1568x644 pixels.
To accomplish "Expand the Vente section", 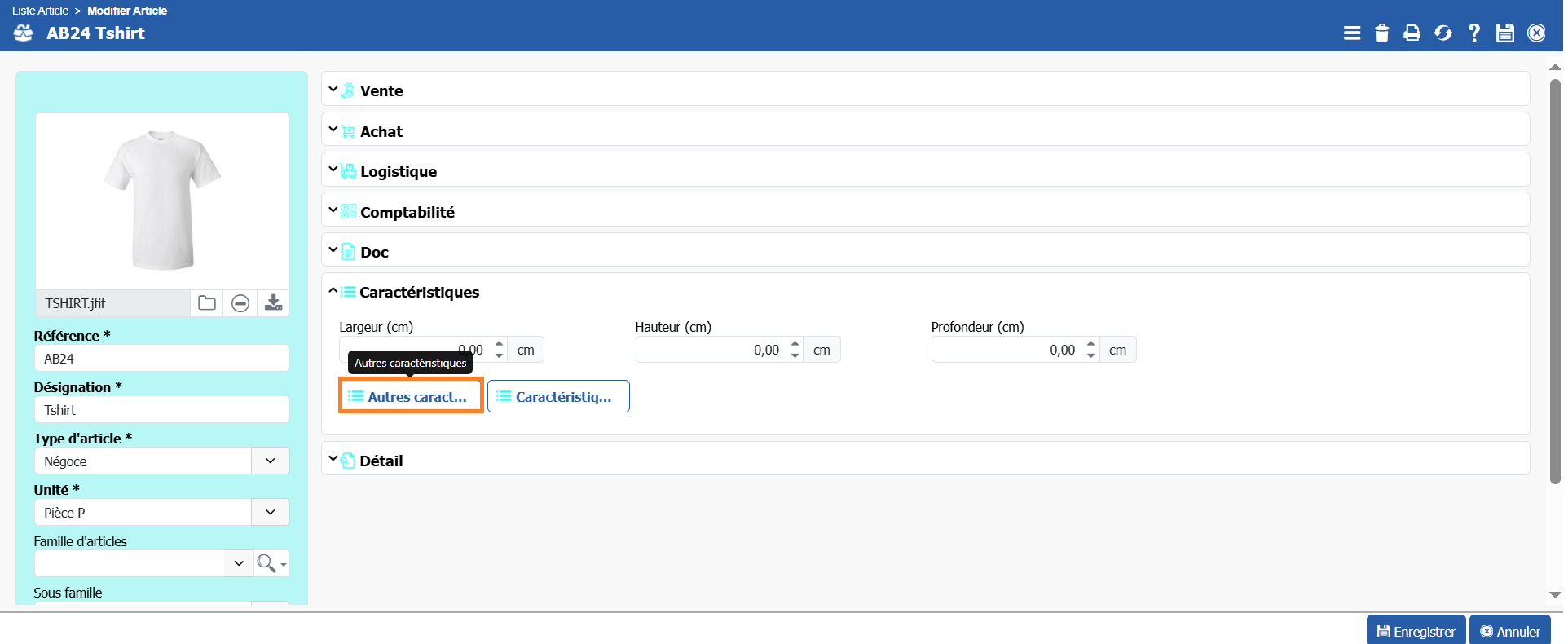I will click(x=381, y=90).
